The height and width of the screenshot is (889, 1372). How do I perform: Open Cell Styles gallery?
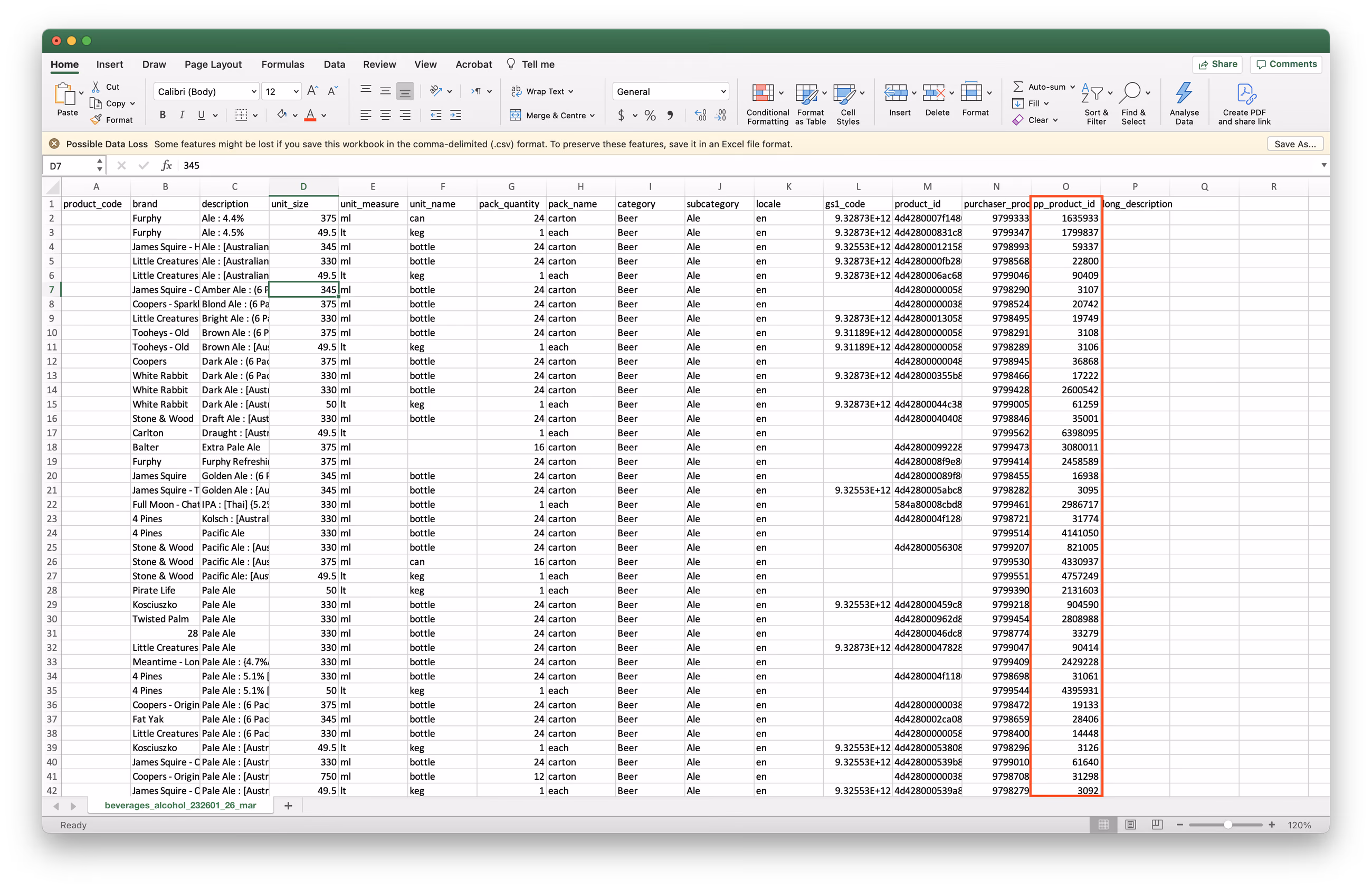(x=848, y=104)
